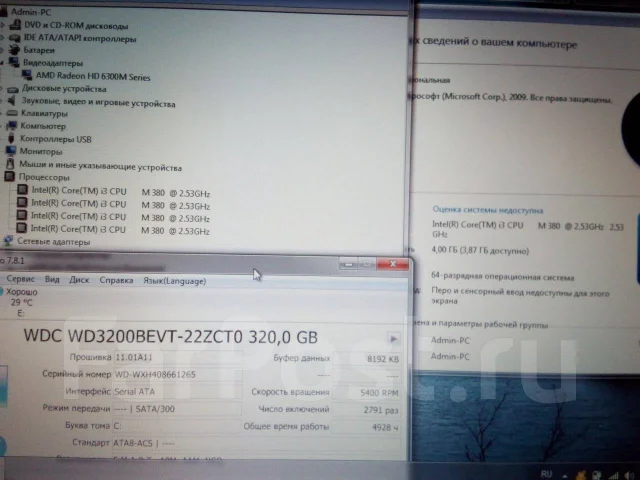Viewport: 640px width, 480px height.
Task: Click the Общее время работы 4928 ч value
Action: coord(367,427)
